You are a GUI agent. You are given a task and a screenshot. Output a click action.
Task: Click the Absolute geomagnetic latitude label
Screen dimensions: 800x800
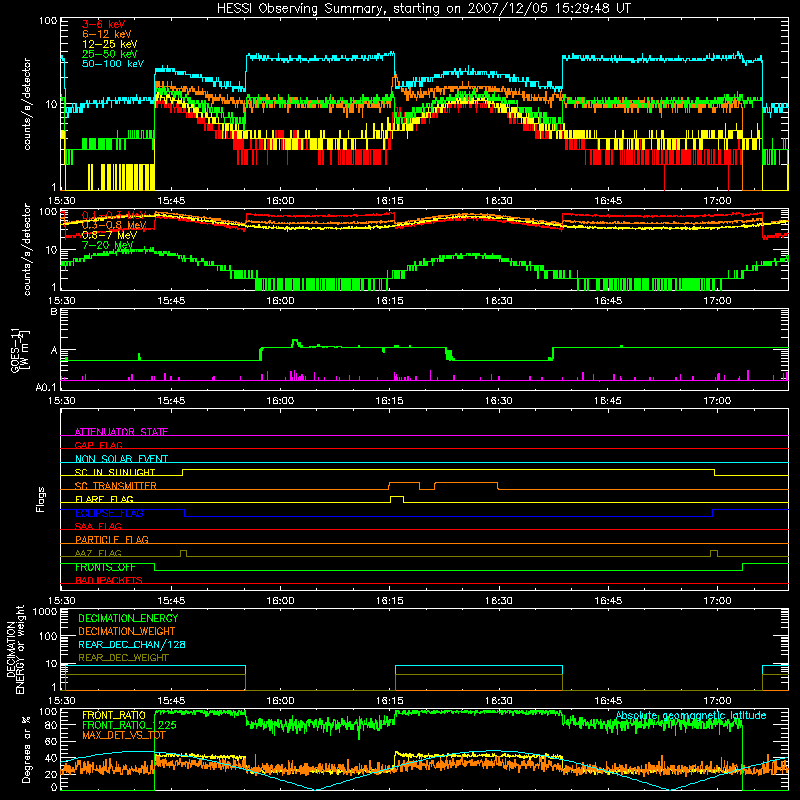(691, 715)
